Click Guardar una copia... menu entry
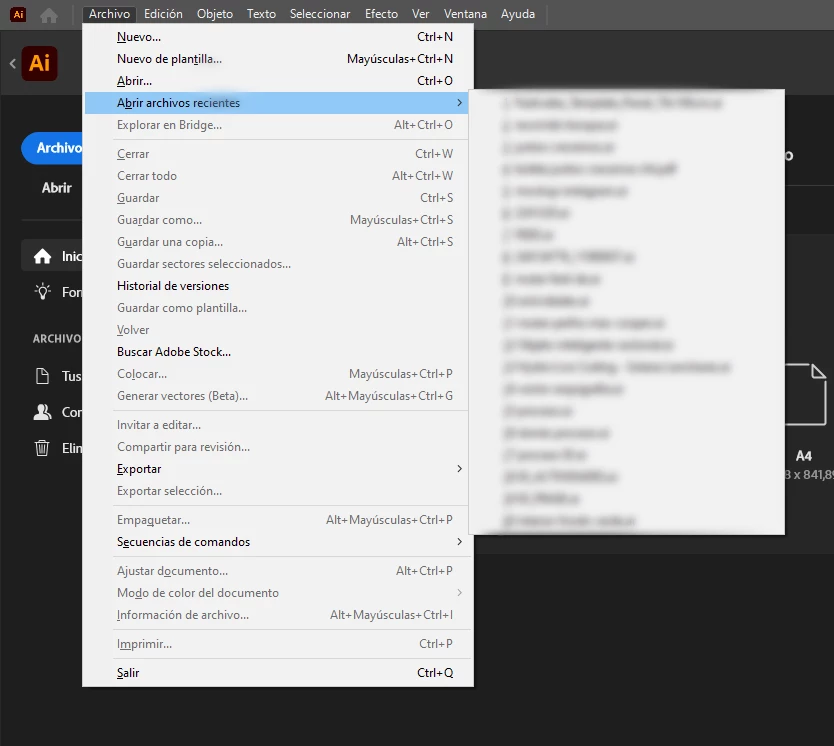This screenshot has width=834, height=746. tap(277, 241)
